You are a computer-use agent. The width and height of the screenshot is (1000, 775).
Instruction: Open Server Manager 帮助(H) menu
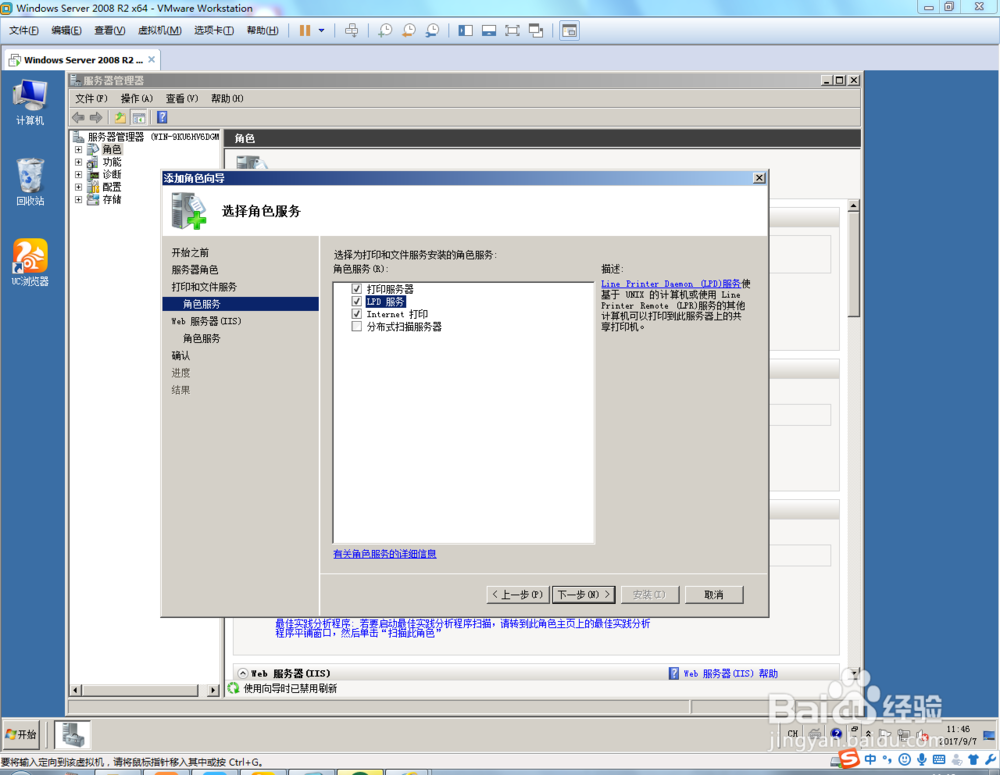point(227,98)
